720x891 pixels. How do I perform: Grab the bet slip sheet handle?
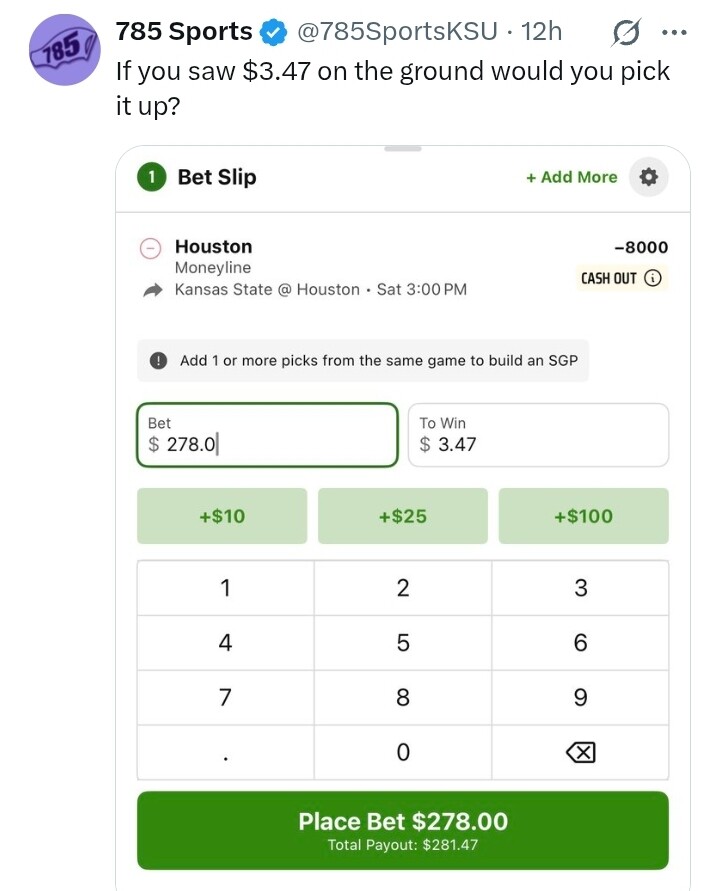point(402,149)
